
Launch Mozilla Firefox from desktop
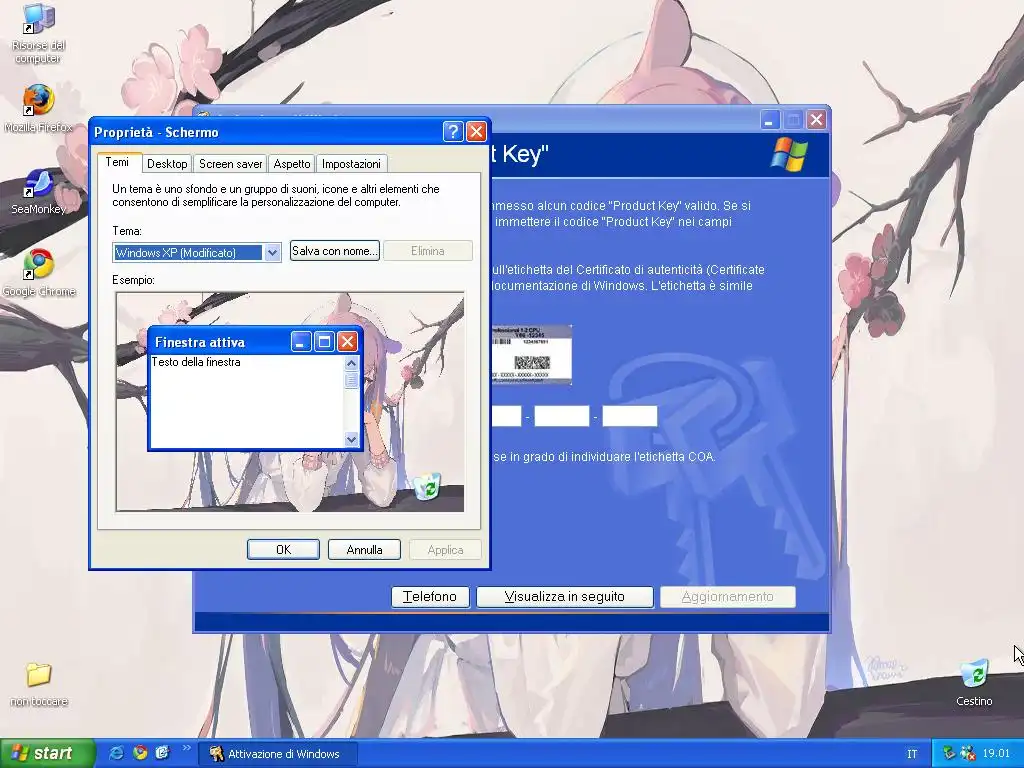pyautogui.click(x=39, y=108)
